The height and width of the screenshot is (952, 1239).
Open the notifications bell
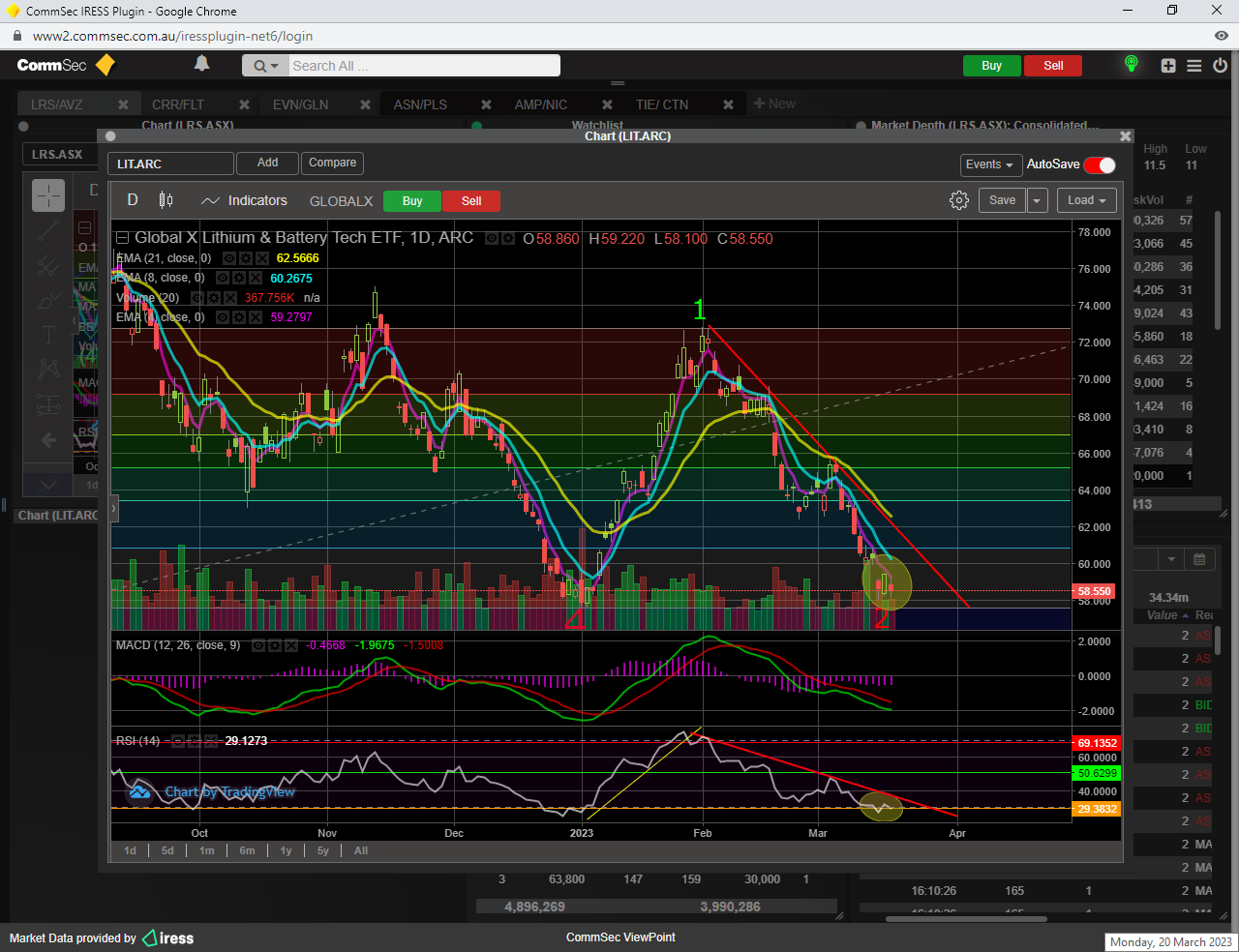click(x=201, y=64)
